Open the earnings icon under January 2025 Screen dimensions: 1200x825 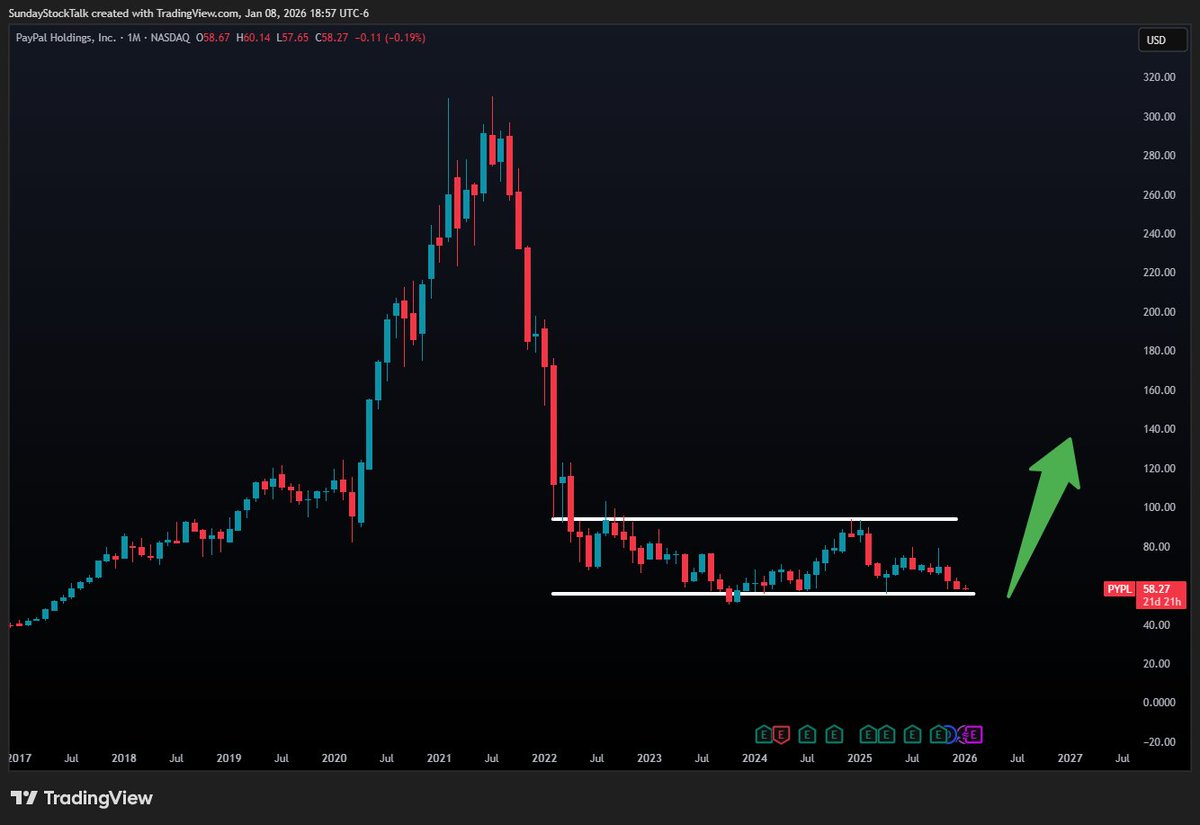[x=869, y=735]
